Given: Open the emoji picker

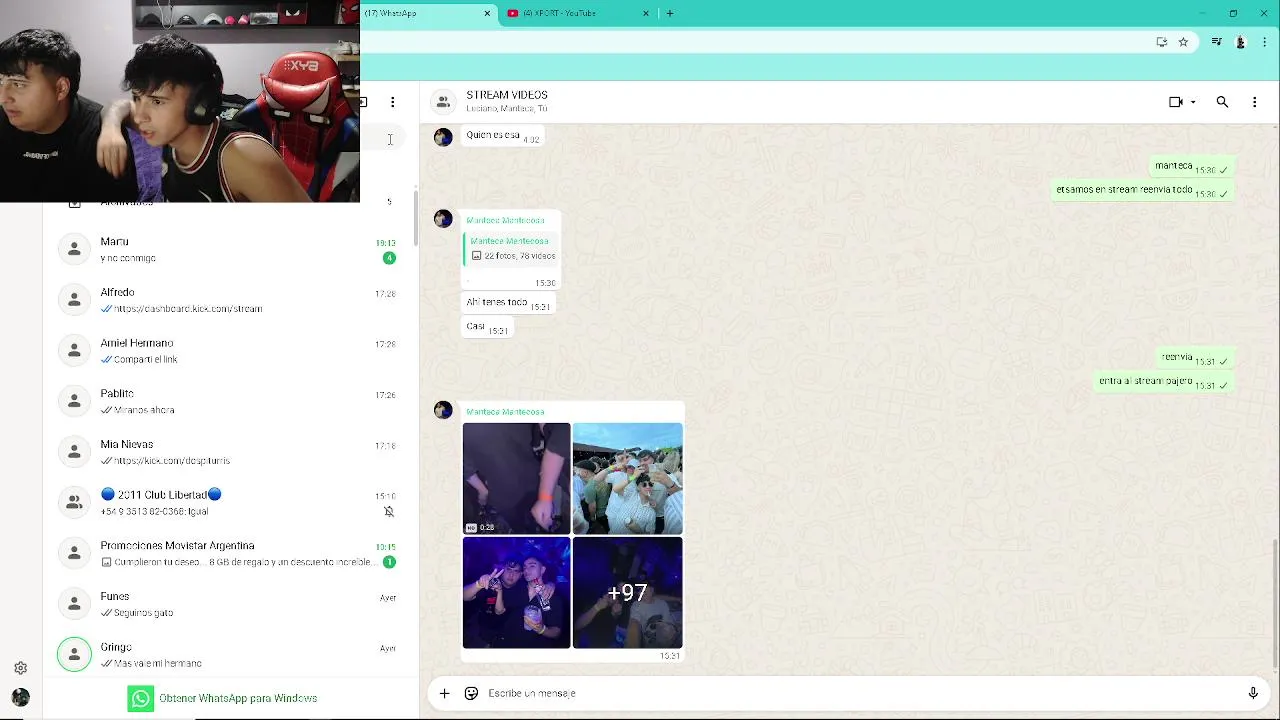Looking at the screenshot, I should [x=471, y=693].
